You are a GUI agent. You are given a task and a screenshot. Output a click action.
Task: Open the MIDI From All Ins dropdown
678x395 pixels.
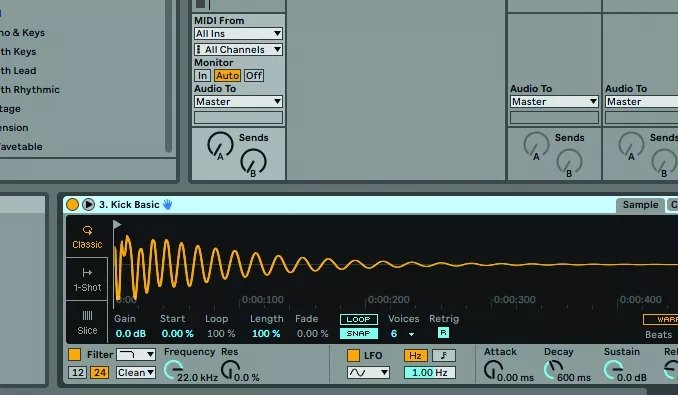(x=238, y=33)
